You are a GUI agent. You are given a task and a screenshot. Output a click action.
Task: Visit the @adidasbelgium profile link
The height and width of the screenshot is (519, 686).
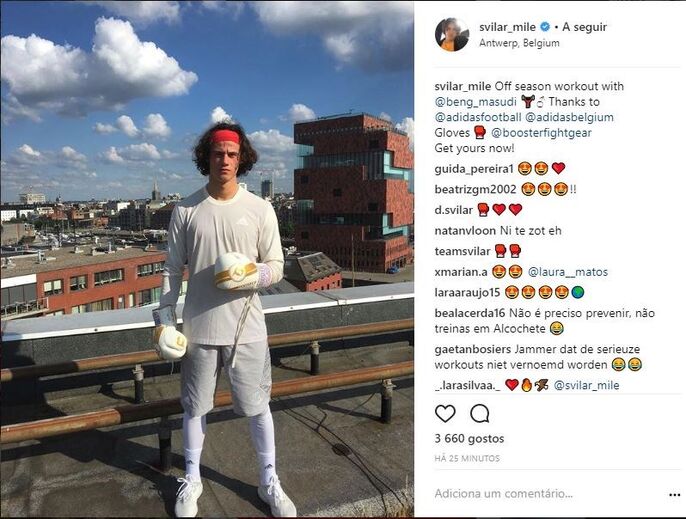click(569, 117)
